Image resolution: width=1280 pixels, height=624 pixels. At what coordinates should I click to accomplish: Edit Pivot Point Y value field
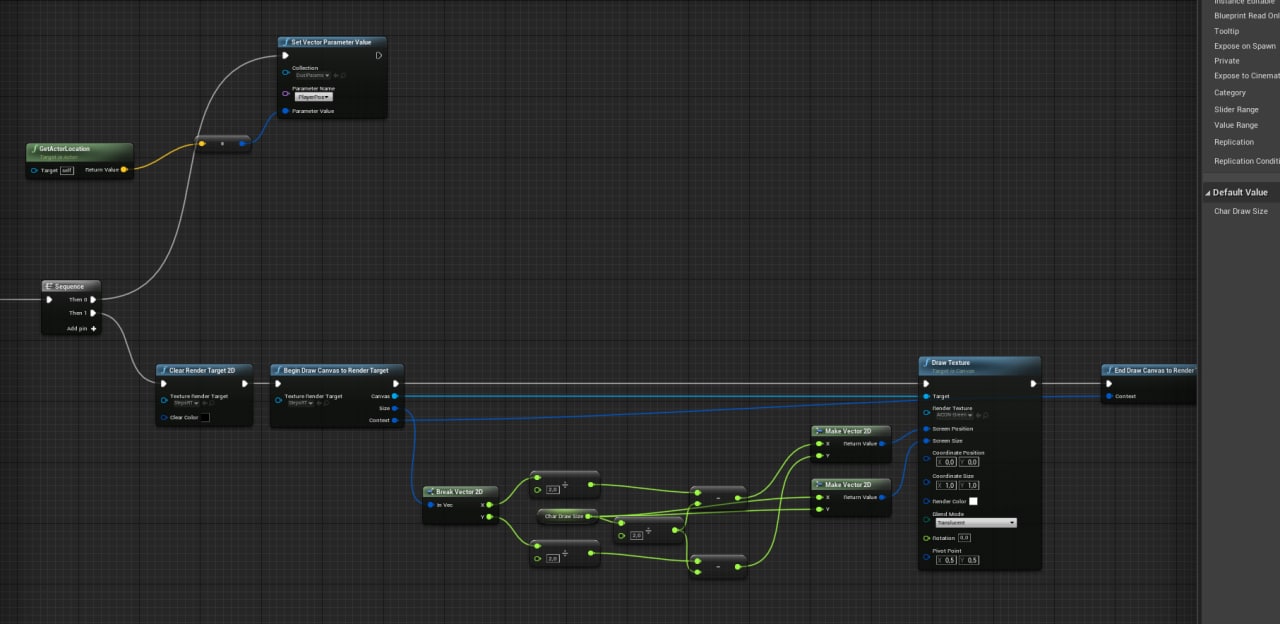click(x=969, y=560)
